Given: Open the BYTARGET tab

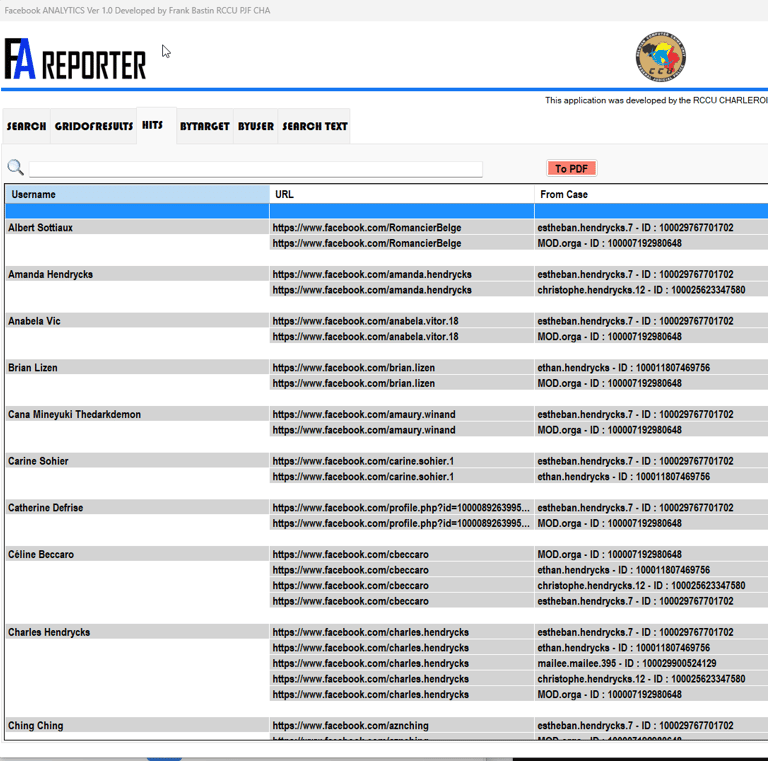Looking at the screenshot, I should (205, 126).
